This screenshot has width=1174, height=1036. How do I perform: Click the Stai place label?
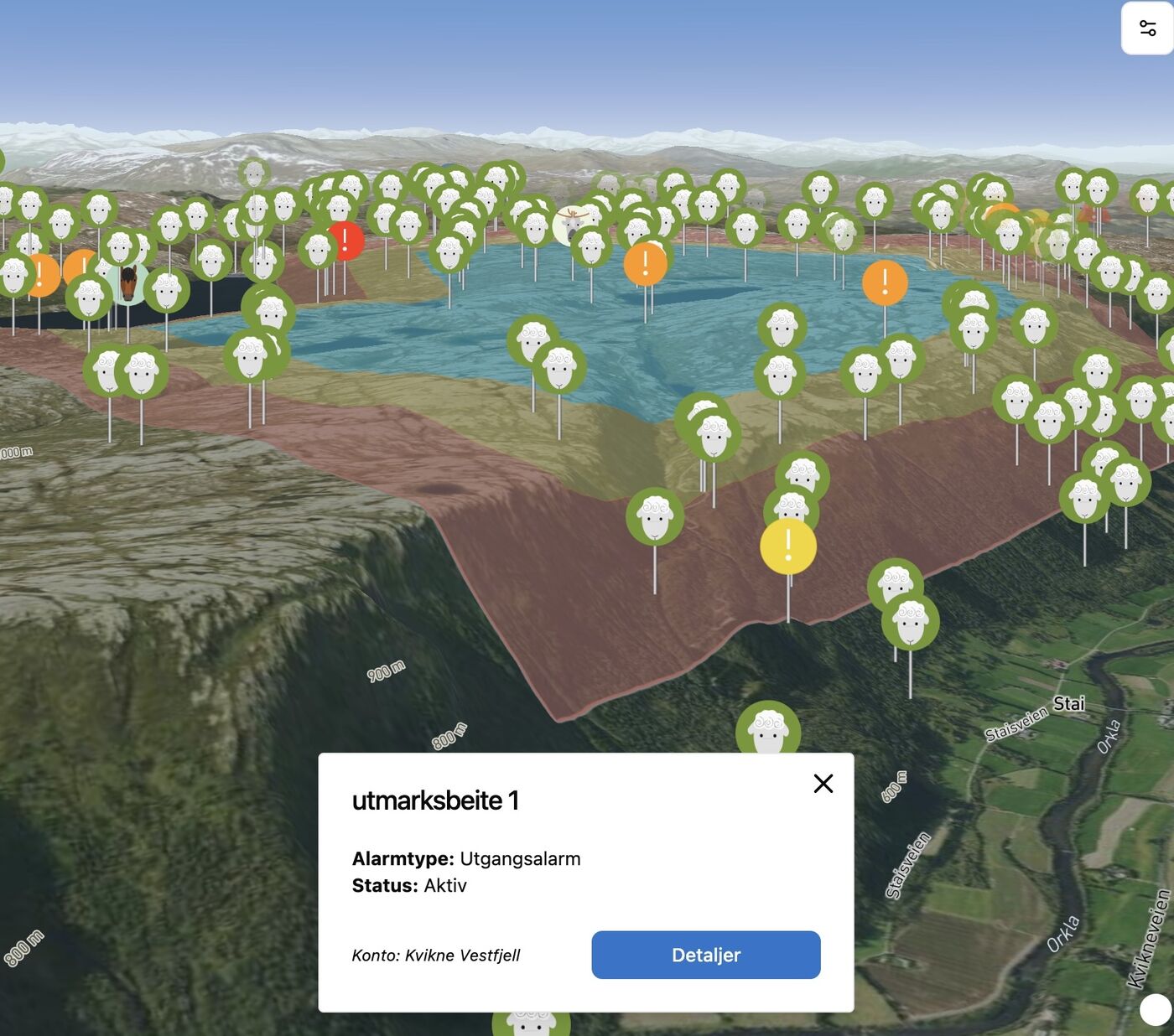[1069, 703]
